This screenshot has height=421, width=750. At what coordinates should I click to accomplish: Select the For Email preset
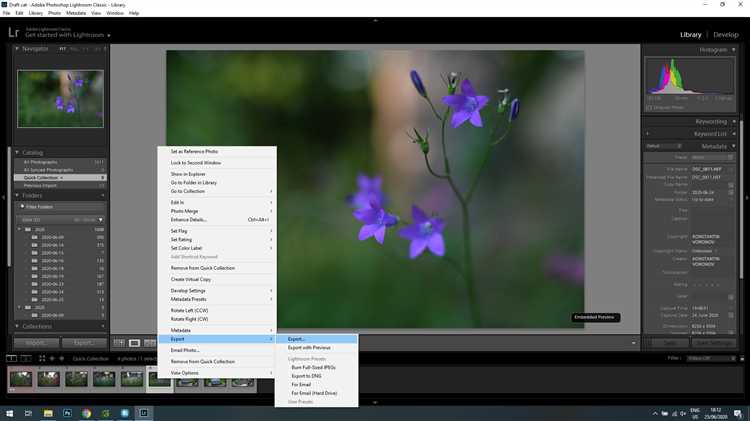point(316,385)
